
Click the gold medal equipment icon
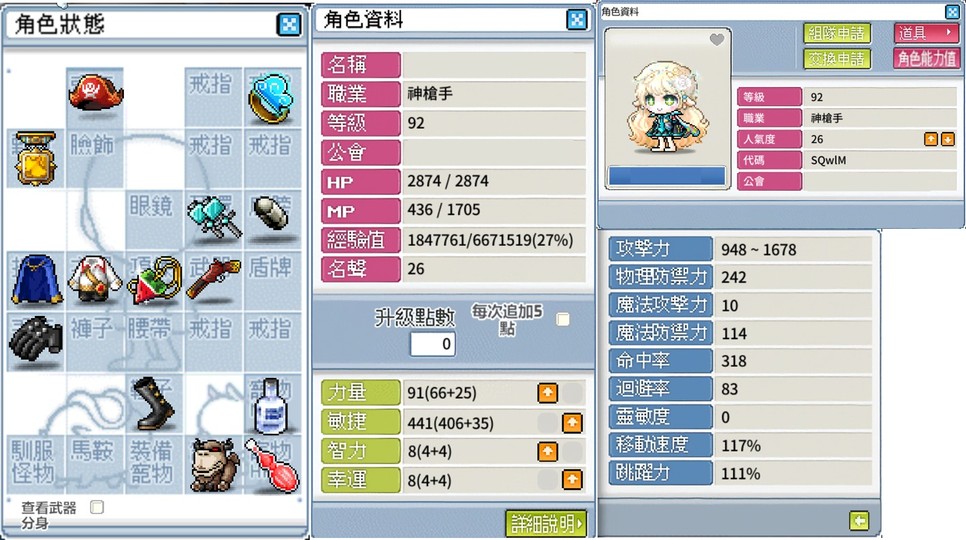[x=36, y=158]
